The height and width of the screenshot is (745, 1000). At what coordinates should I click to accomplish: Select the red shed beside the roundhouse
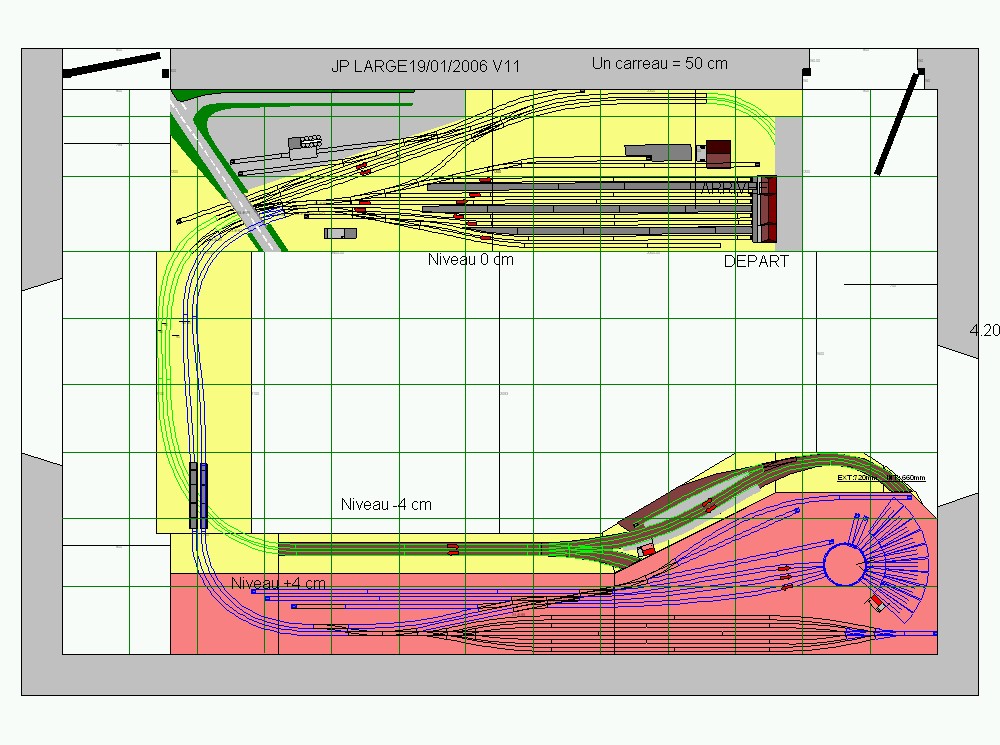point(876,602)
